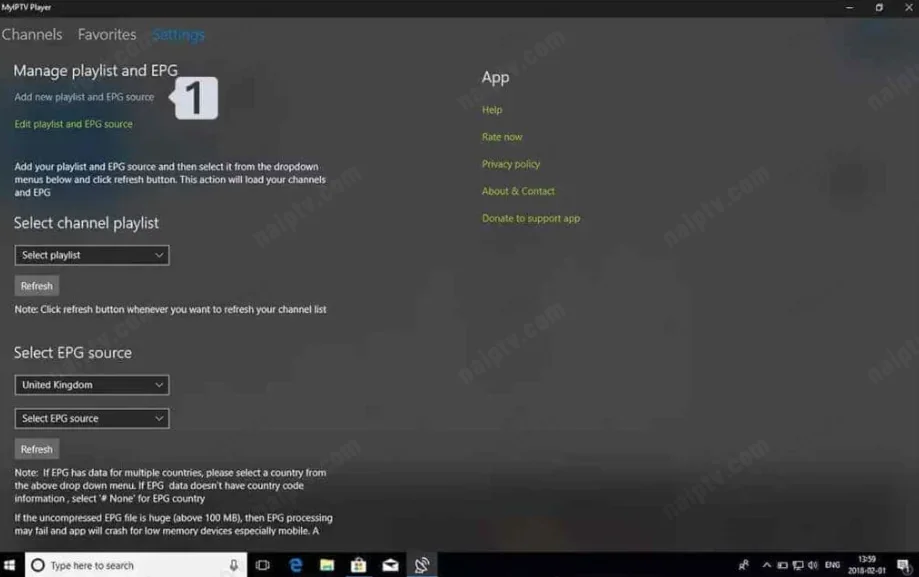Click the ENG language indicator
The width and height of the screenshot is (919, 577).
point(832,565)
